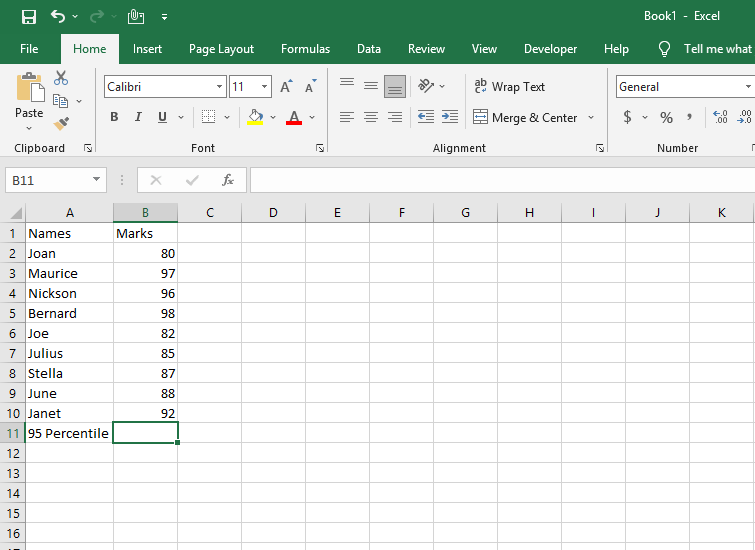The width and height of the screenshot is (755, 550).
Task: Copy the selected cell
Action: (61, 101)
